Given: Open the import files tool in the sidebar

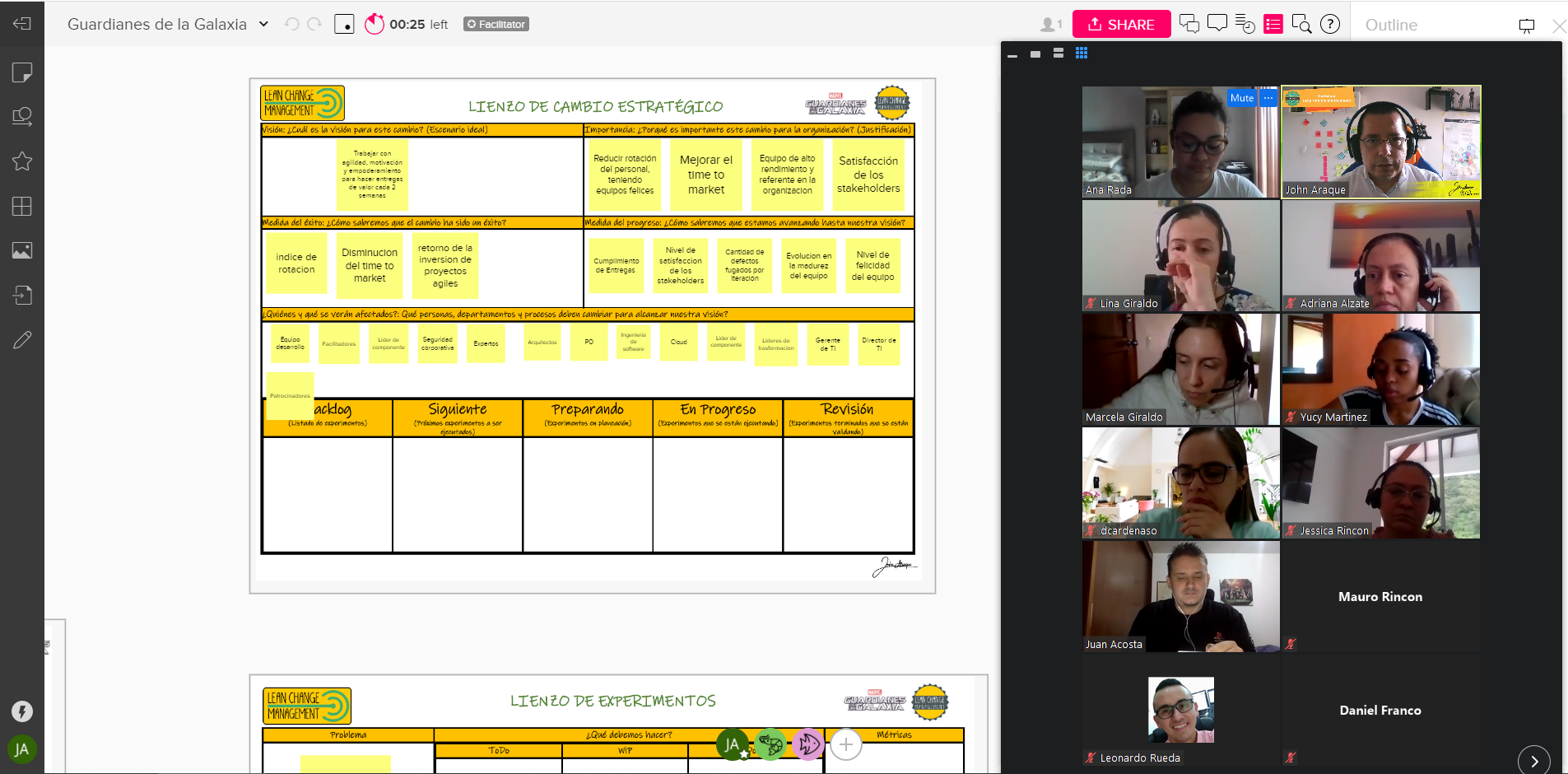Looking at the screenshot, I should point(22,295).
